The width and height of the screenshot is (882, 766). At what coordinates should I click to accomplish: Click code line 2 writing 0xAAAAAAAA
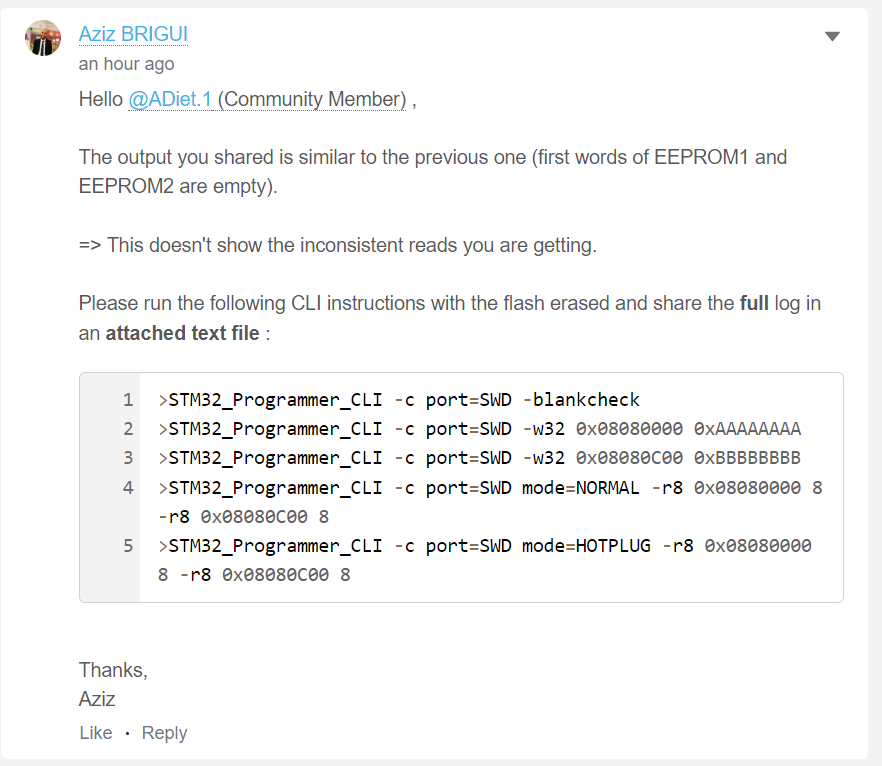tap(479, 429)
